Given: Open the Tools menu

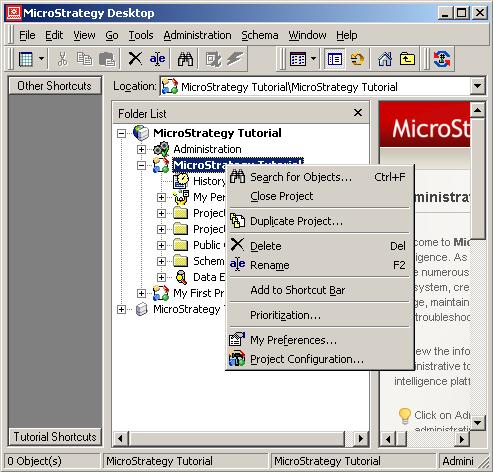Looking at the screenshot, I should pyautogui.click(x=141, y=35).
